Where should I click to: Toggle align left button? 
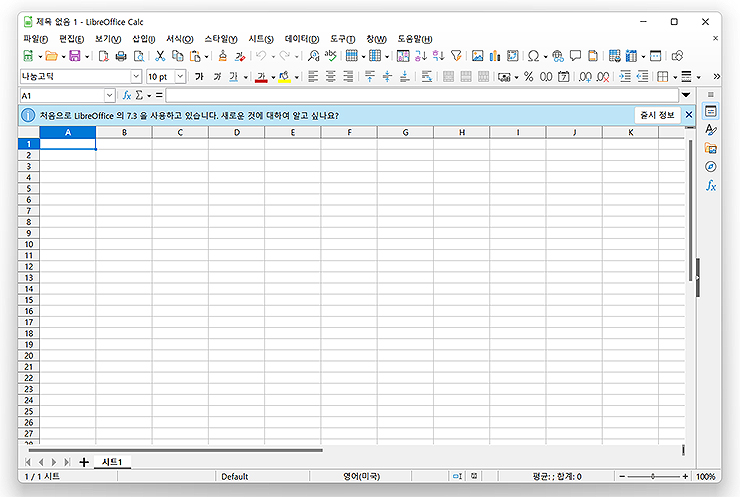click(x=313, y=76)
